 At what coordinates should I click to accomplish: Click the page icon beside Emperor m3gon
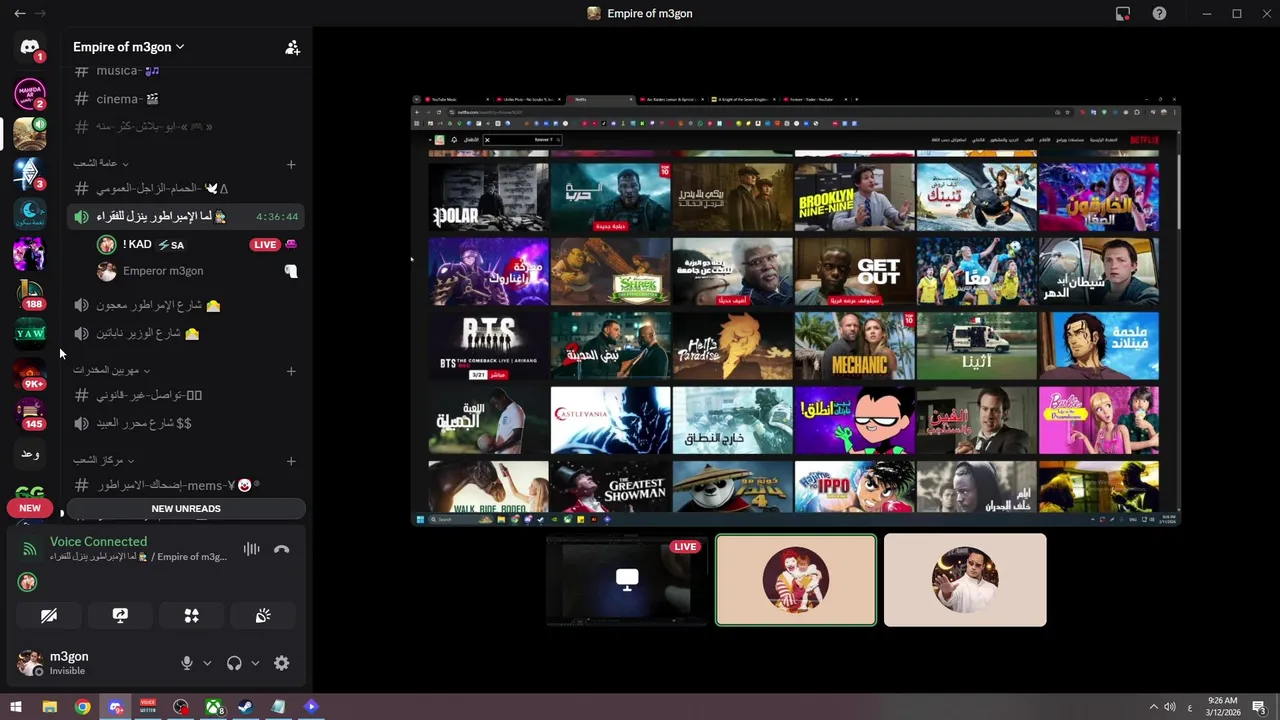[x=291, y=271]
